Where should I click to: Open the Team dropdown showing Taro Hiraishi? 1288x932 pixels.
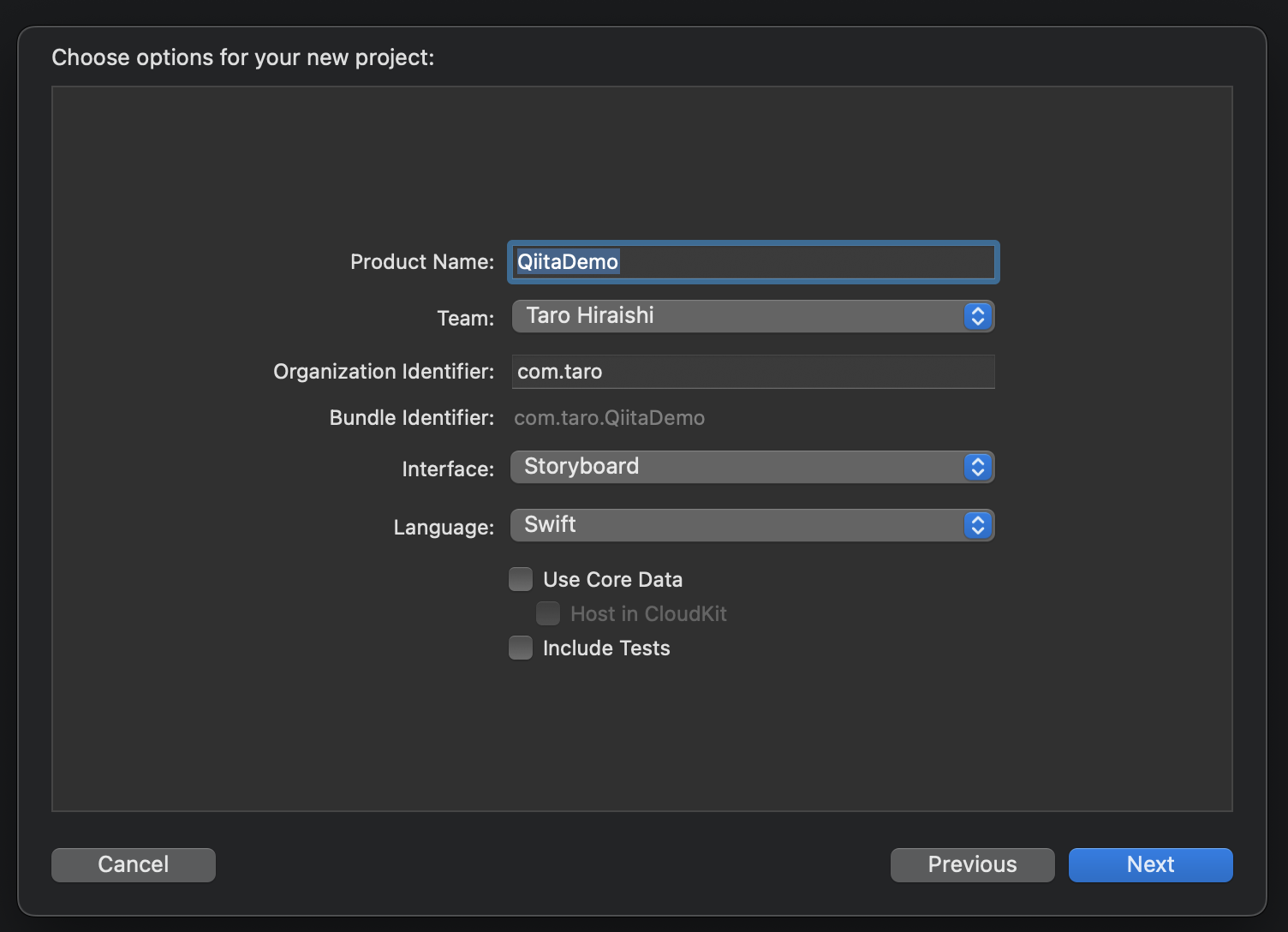[753, 316]
